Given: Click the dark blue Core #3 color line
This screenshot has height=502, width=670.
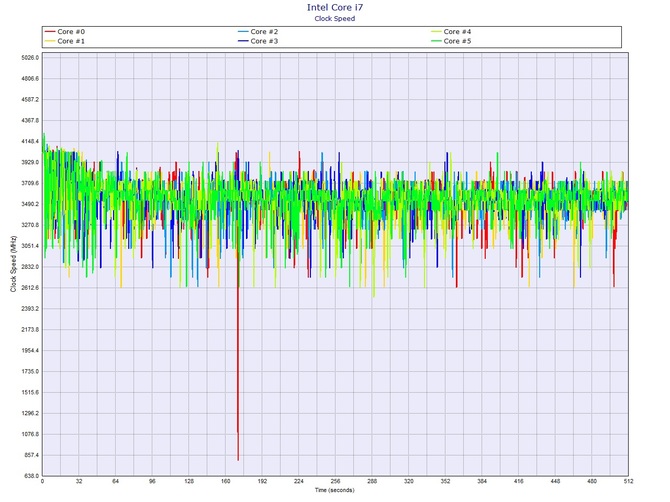Looking at the screenshot, I should coord(243,41).
